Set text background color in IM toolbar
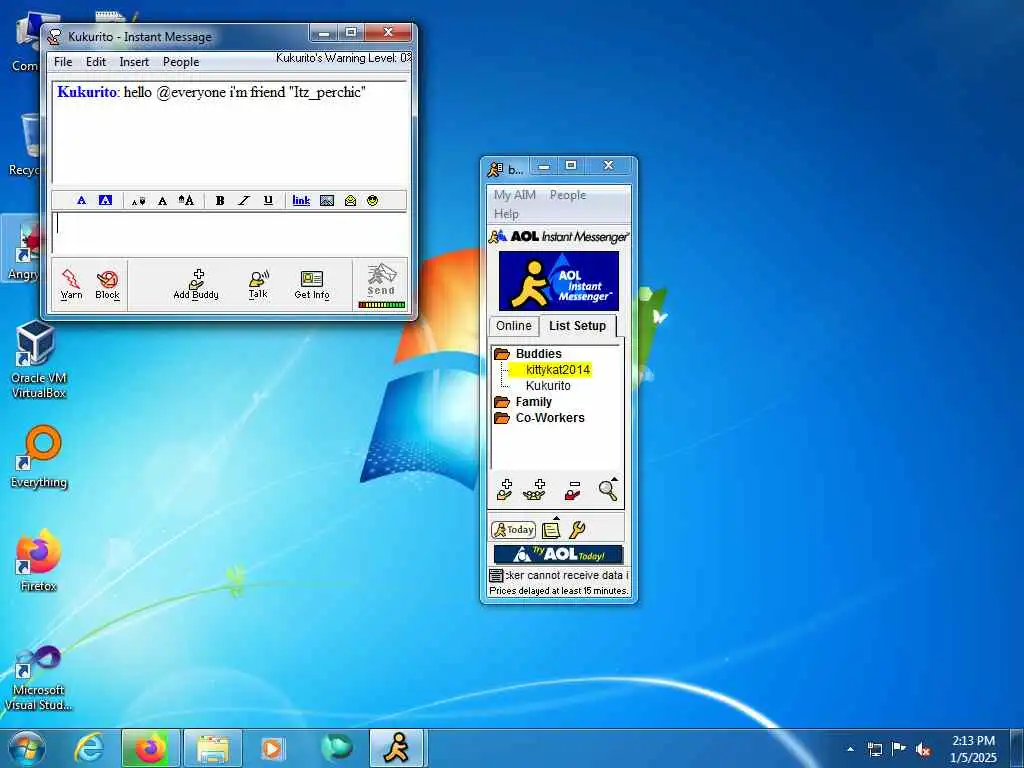This screenshot has height=768, width=1024. tap(105, 200)
